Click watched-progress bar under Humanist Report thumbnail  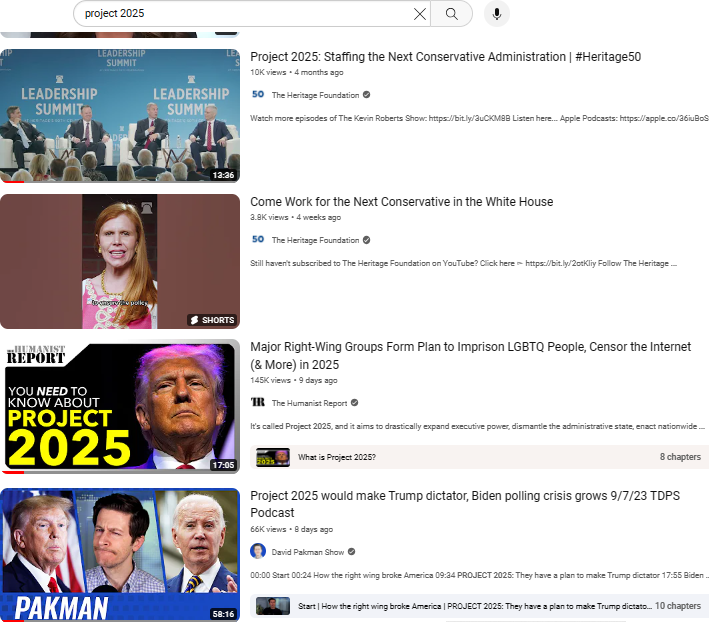pyautogui.click(x=120, y=472)
